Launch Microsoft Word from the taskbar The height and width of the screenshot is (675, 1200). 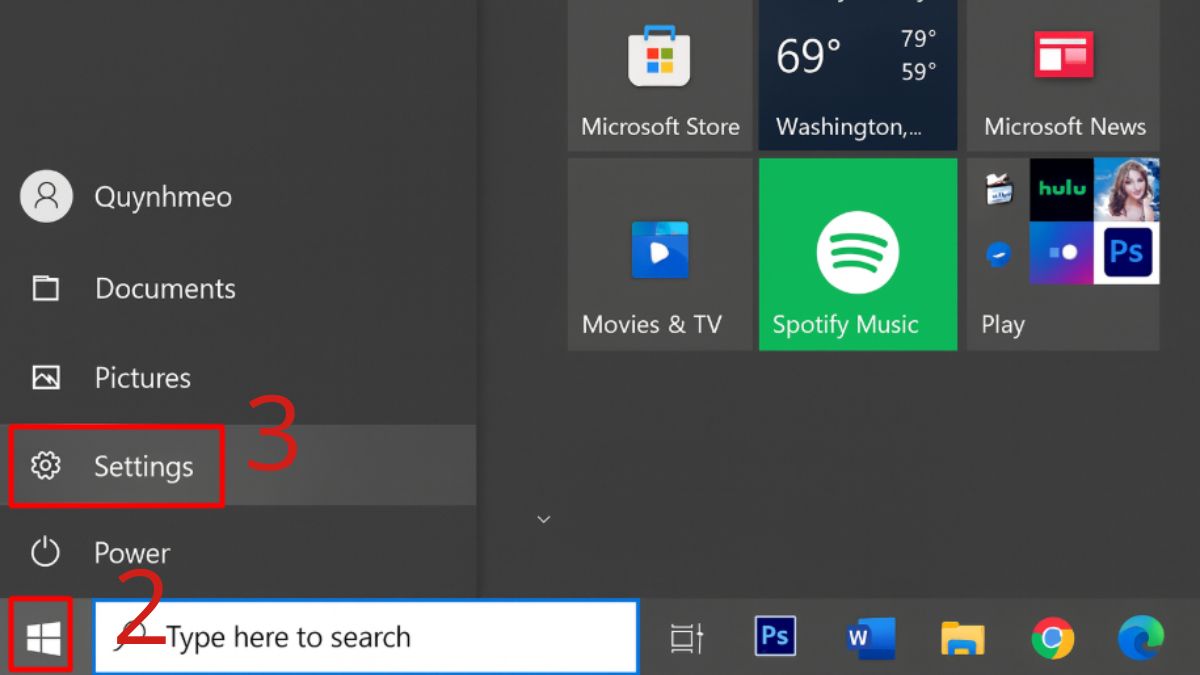point(870,637)
